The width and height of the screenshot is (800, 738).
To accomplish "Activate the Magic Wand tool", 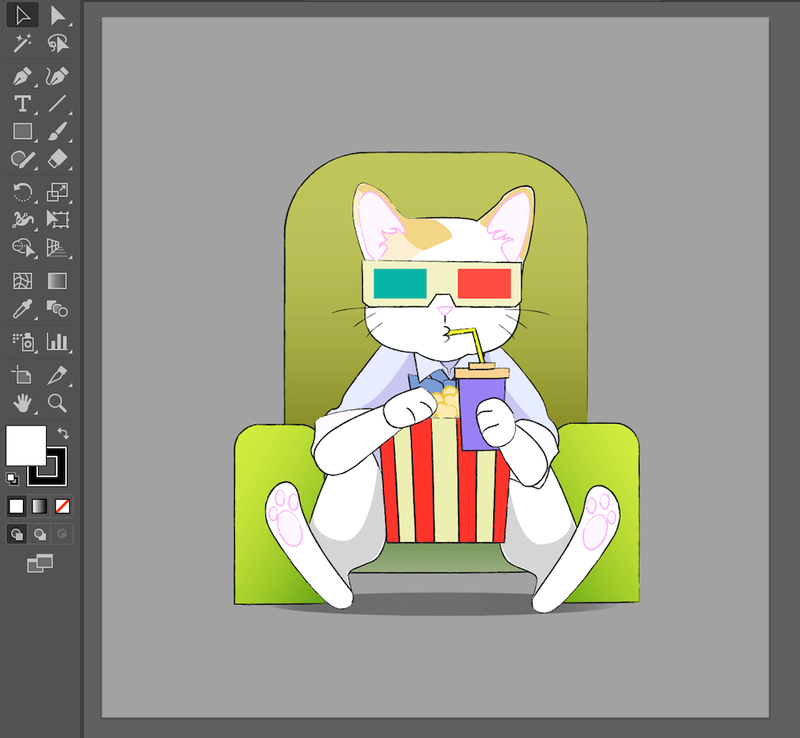I will point(23,43).
